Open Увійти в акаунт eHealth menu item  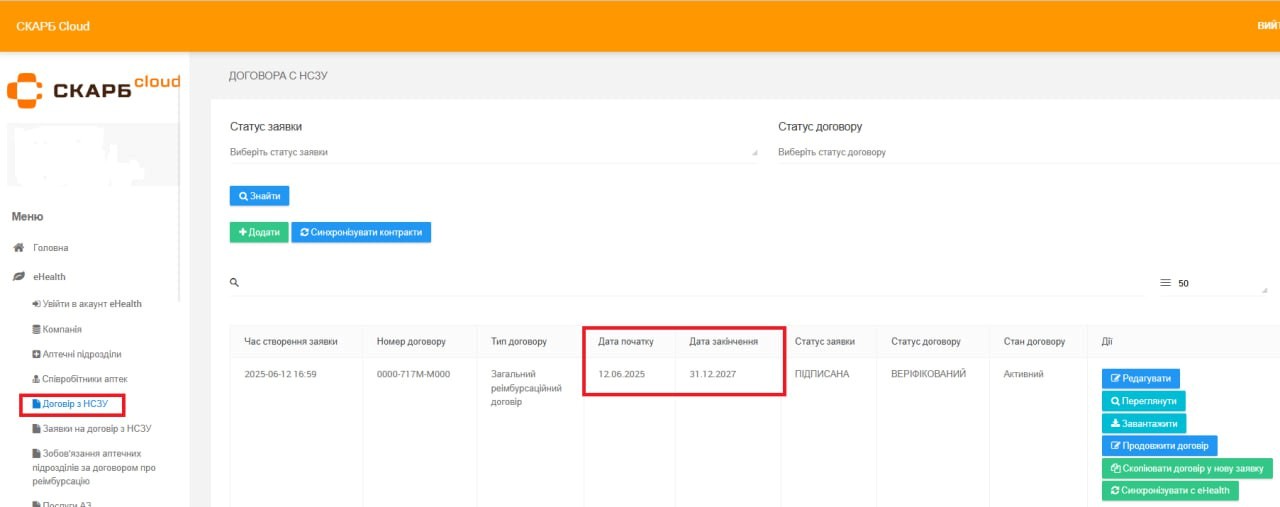[x=92, y=304]
